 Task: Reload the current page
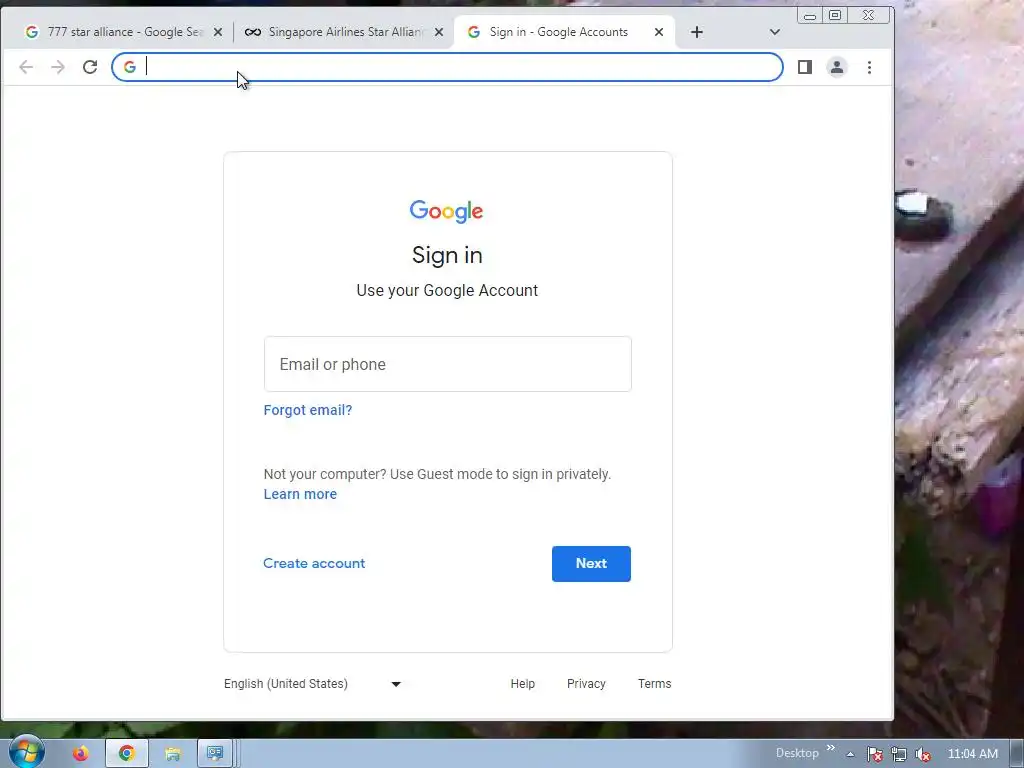coord(90,67)
